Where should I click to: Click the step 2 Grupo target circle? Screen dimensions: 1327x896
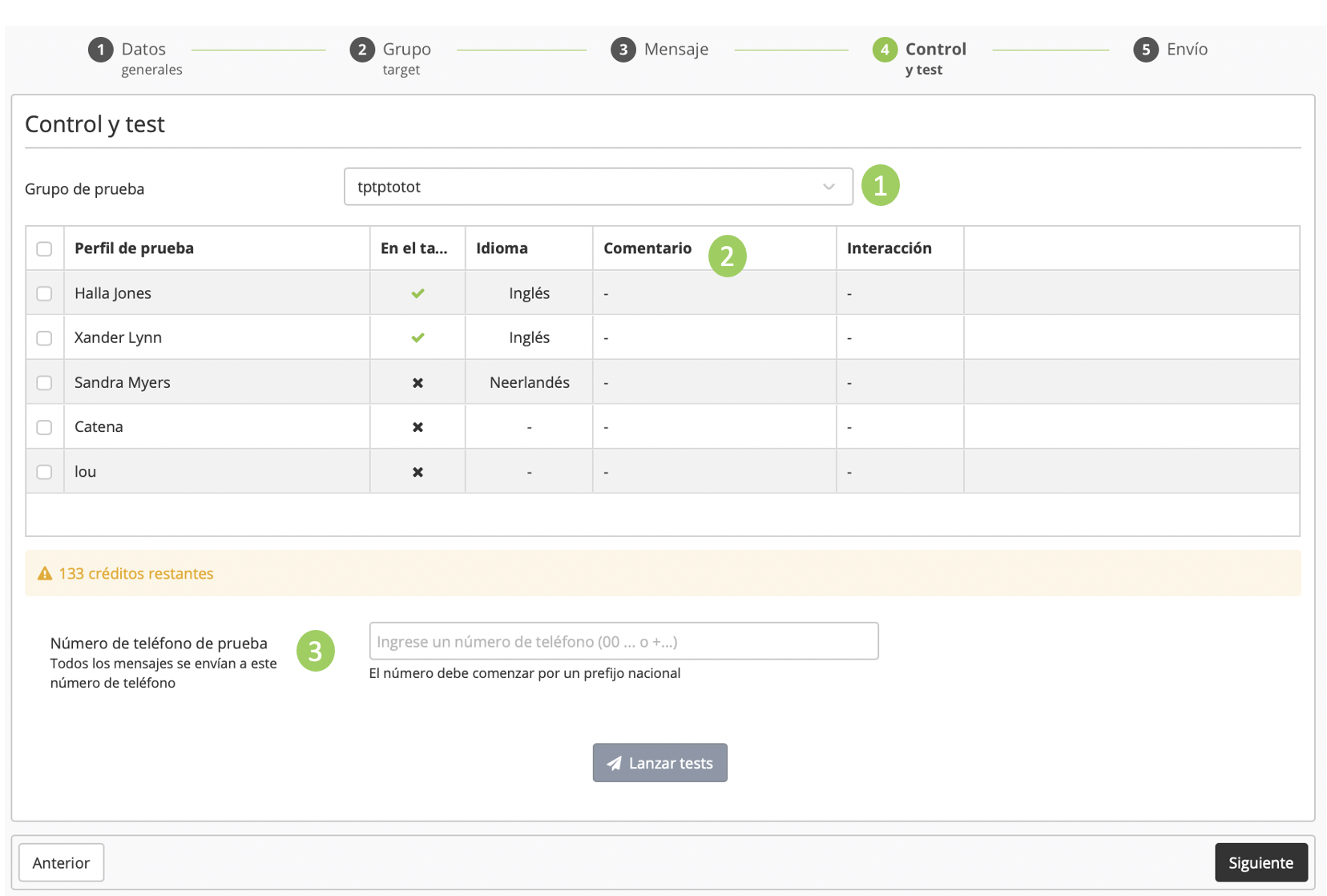tap(362, 50)
